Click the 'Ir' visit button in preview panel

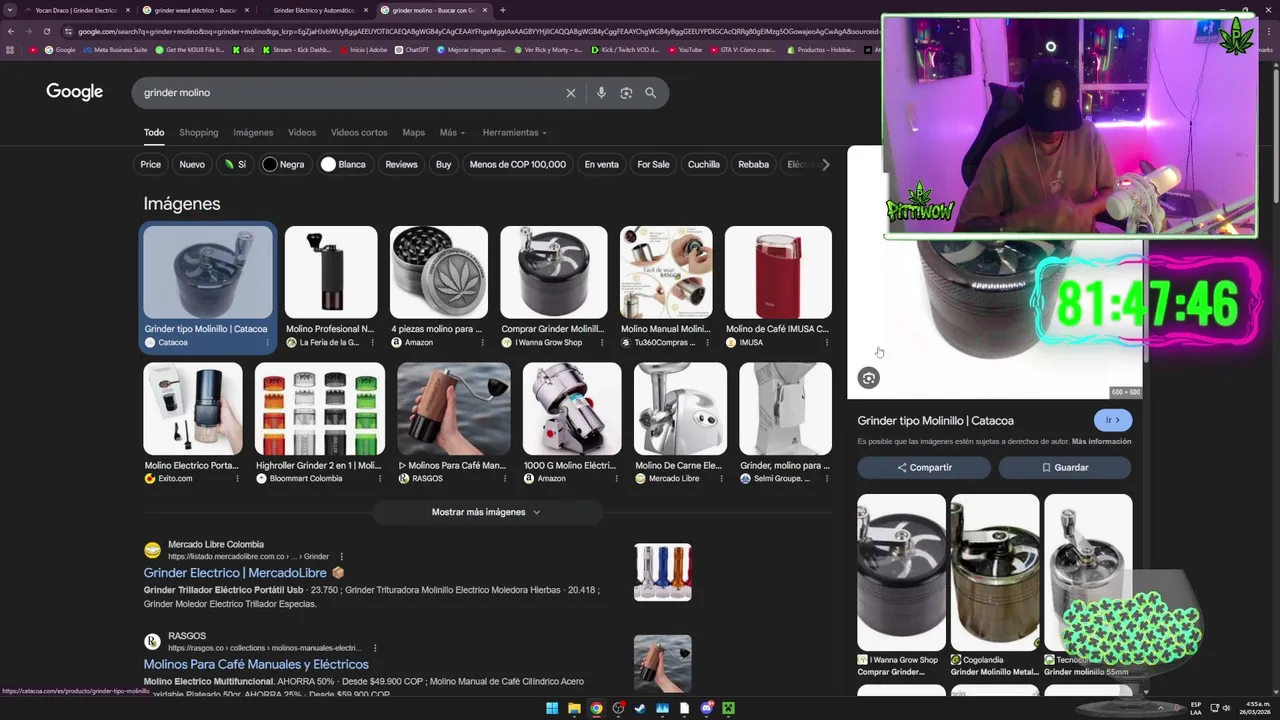tap(1113, 421)
